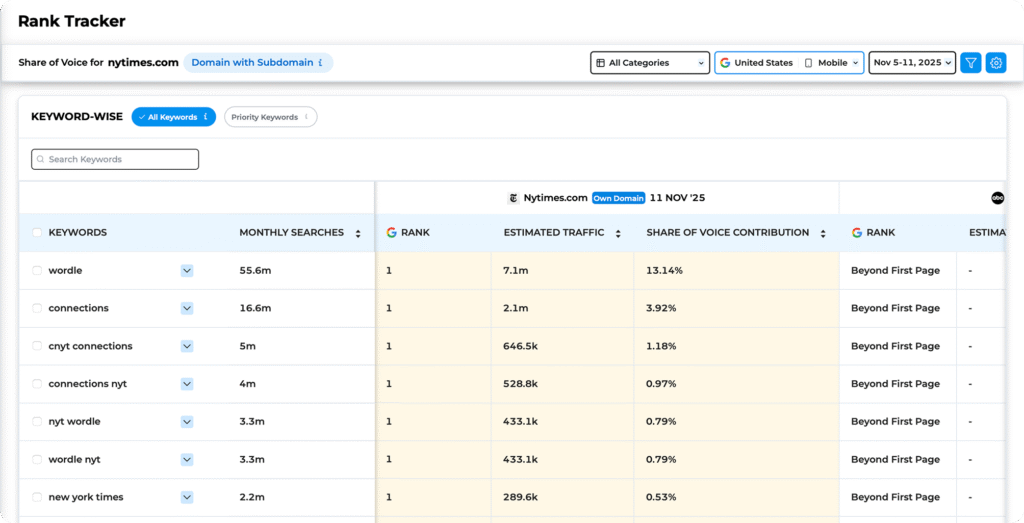This screenshot has width=1024, height=523.
Task: Sort by Estimated Traffic column arrows
Action: tap(618, 233)
